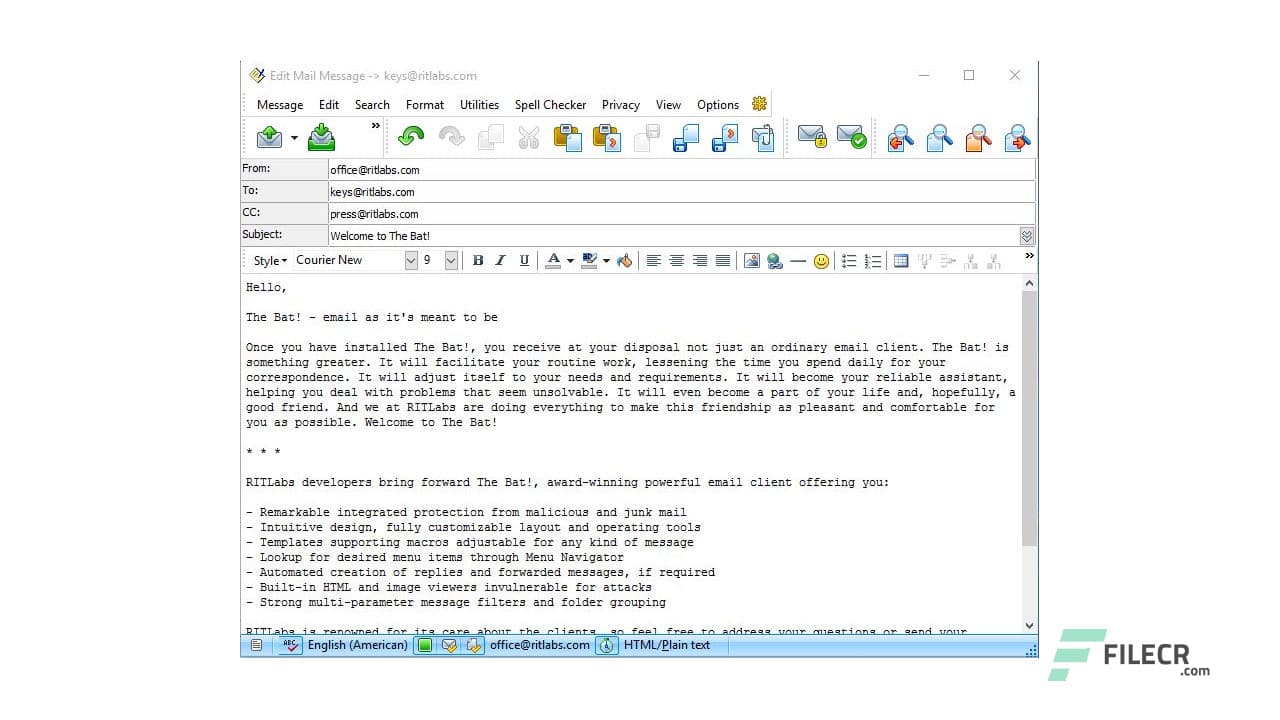1280x720 pixels.
Task: Click the text highlight color button
Action: click(x=589, y=260)
